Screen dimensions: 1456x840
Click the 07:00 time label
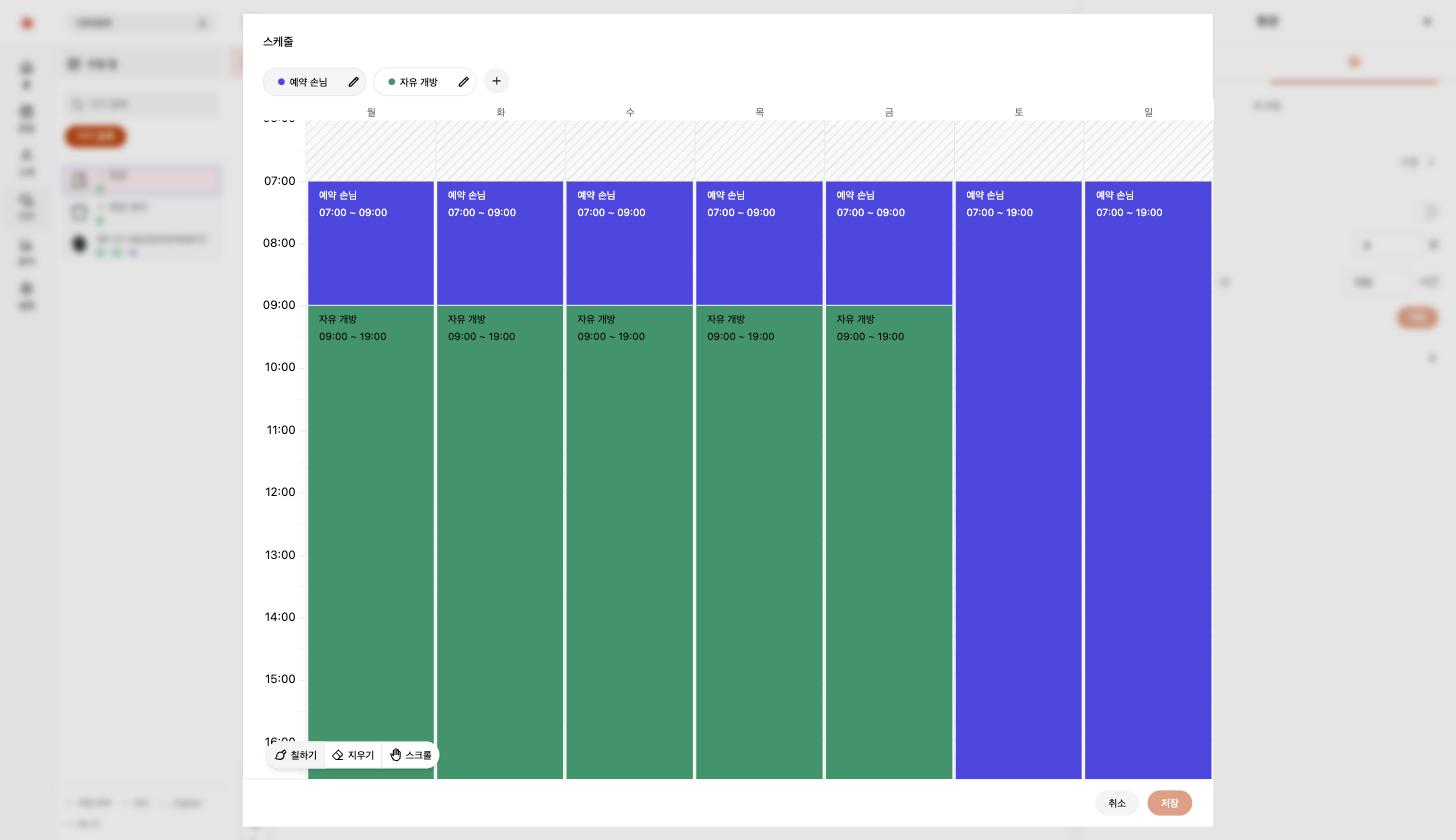[280, 181]
